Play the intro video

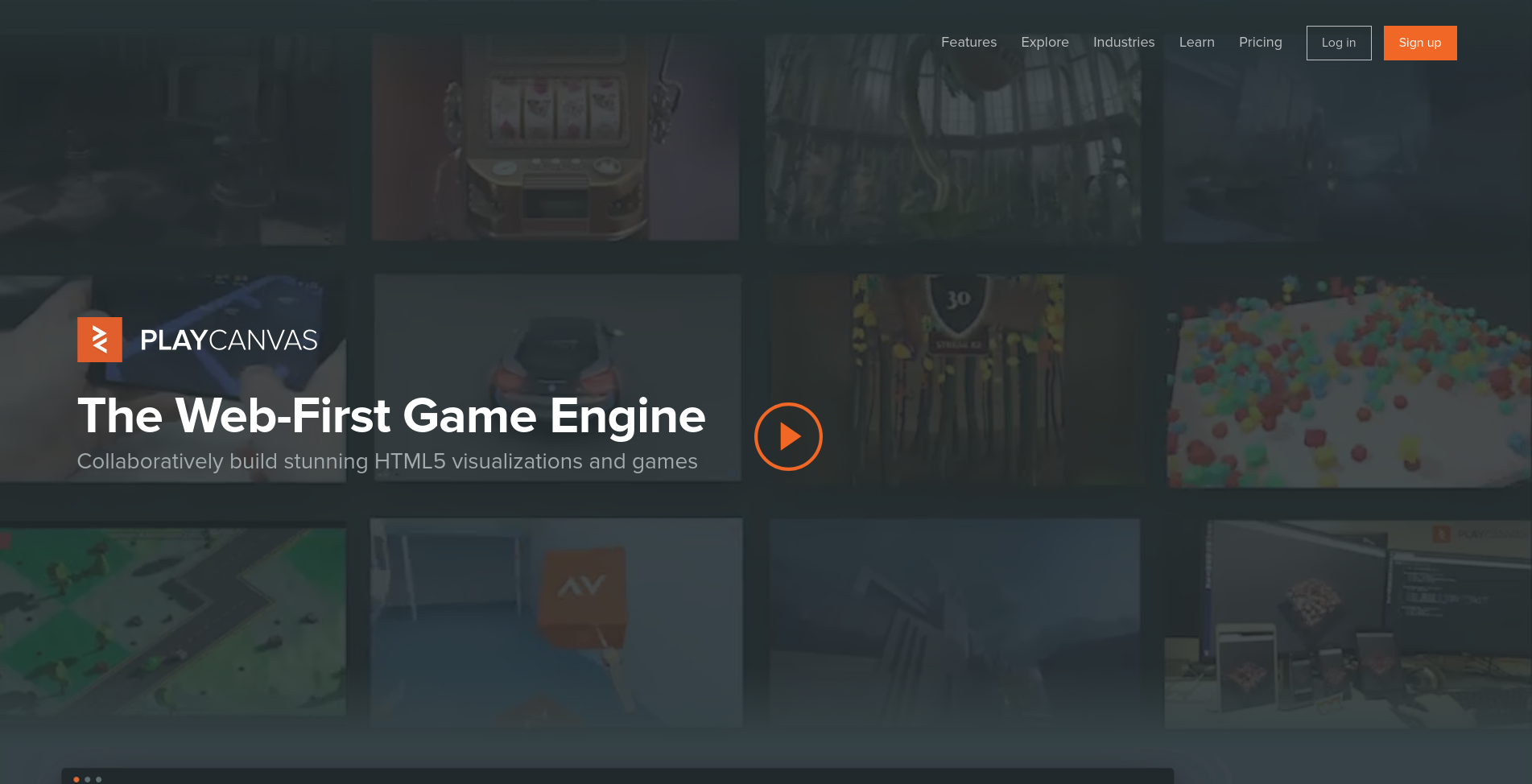[788, 436]
